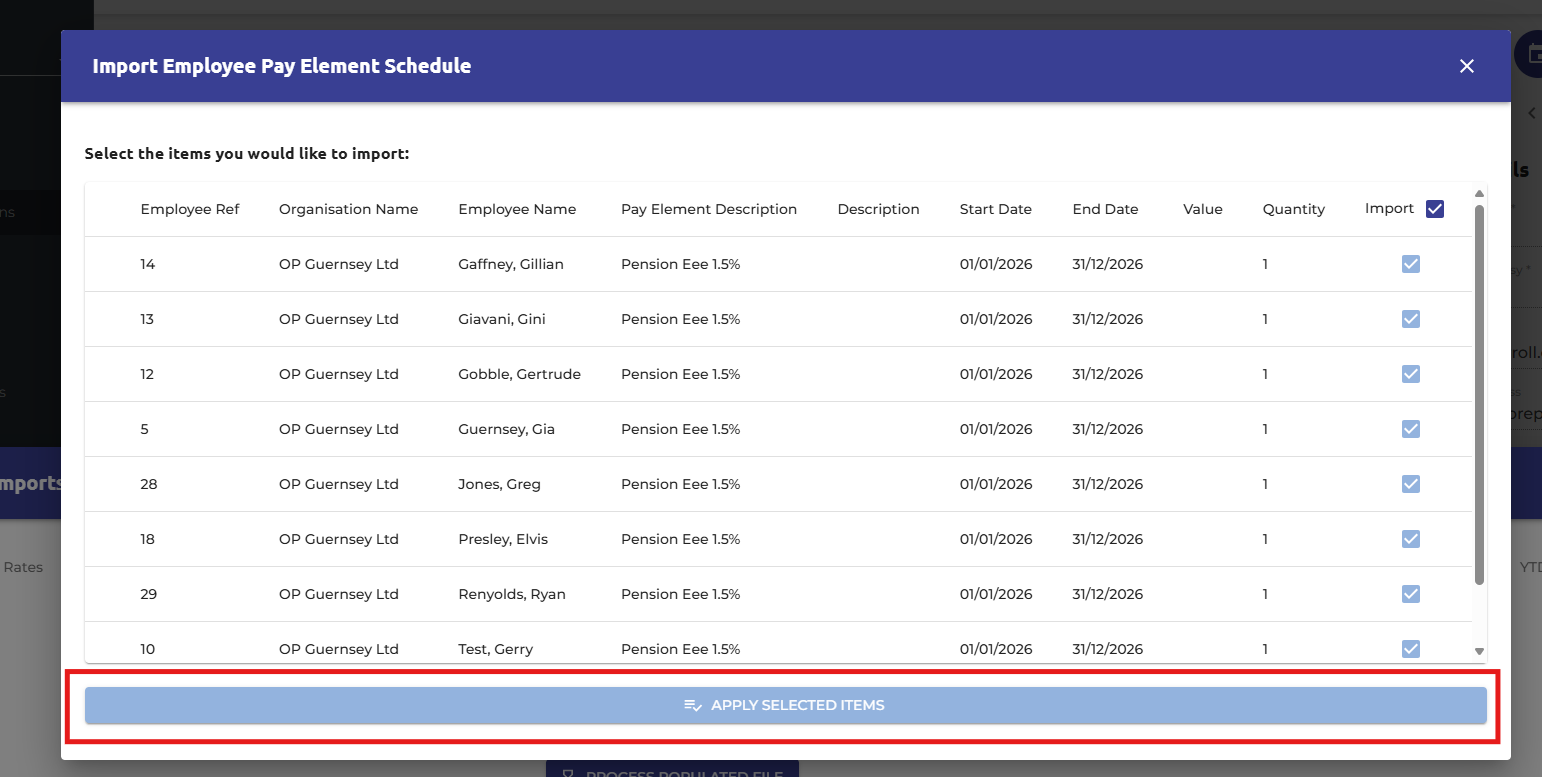
Task: Click end date 31/12/2026 in Test, Gerry row
Action: tap(1108, 649)
